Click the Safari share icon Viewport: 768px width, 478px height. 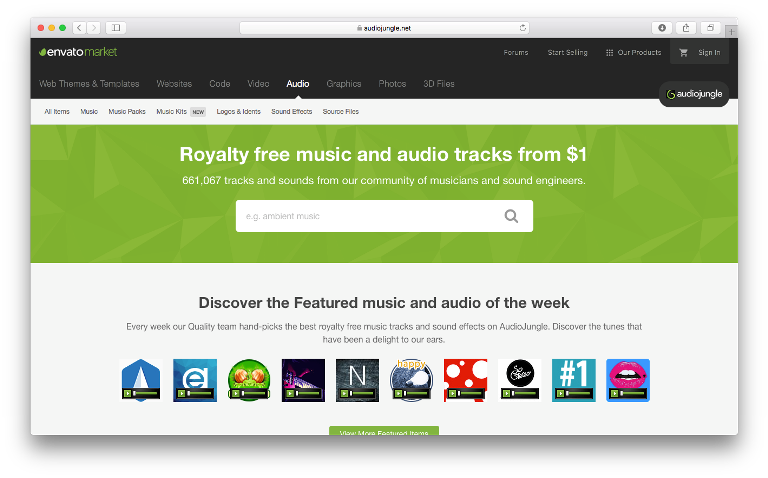(686, 28)
